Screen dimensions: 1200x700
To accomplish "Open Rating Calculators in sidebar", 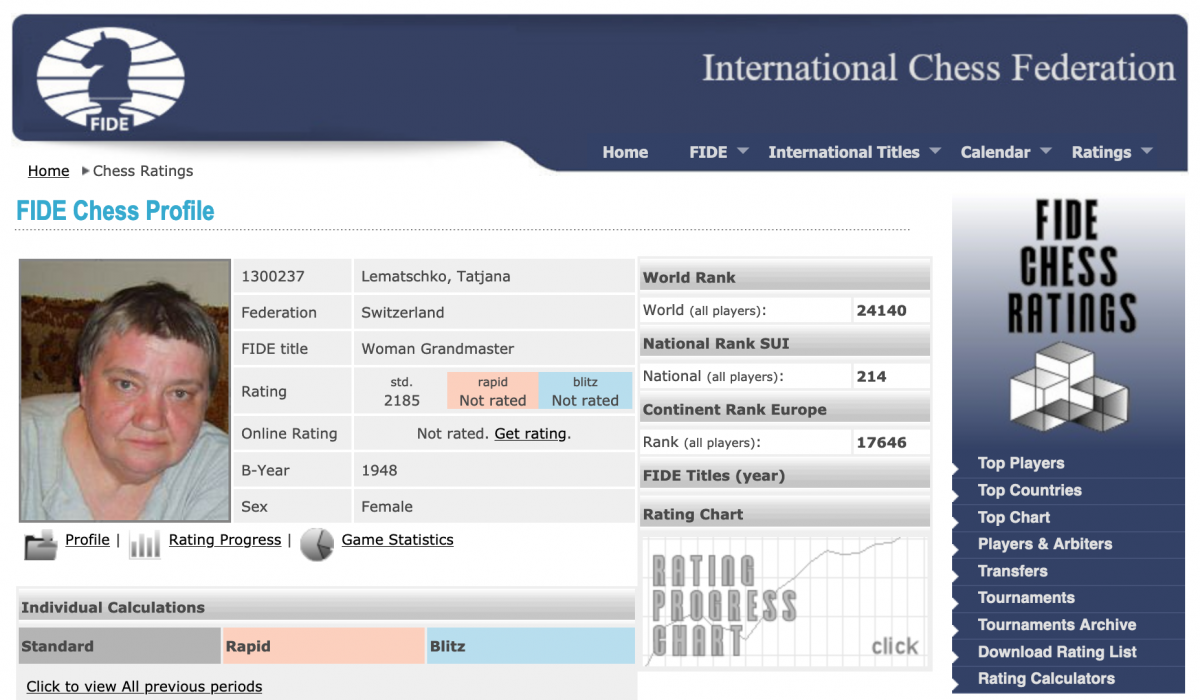I will click(x=1046, y=679).
